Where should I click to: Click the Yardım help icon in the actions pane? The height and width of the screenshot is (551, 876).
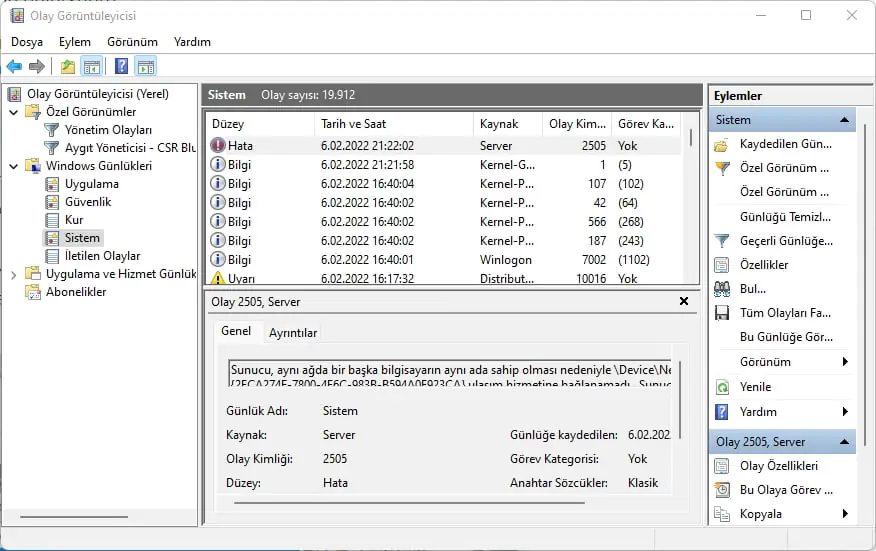pos(722,412)
